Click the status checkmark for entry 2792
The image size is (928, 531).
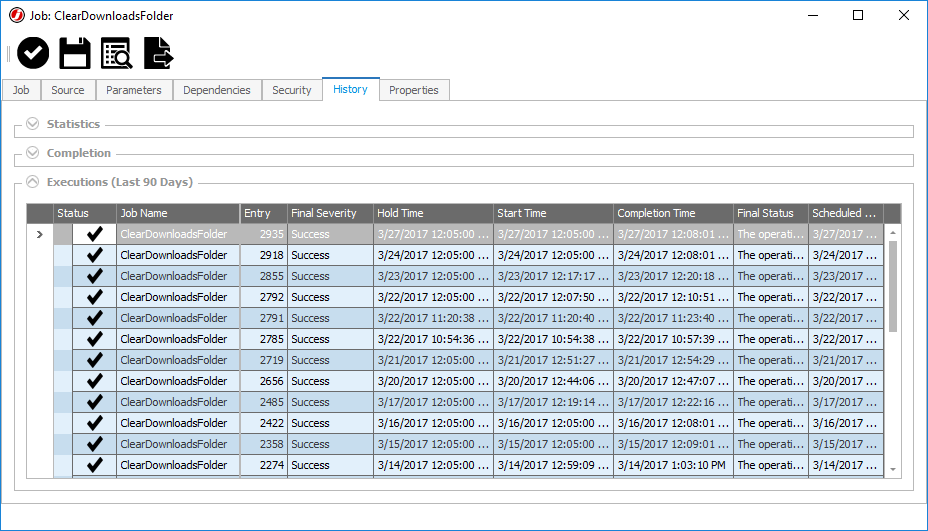coord(94,297)
